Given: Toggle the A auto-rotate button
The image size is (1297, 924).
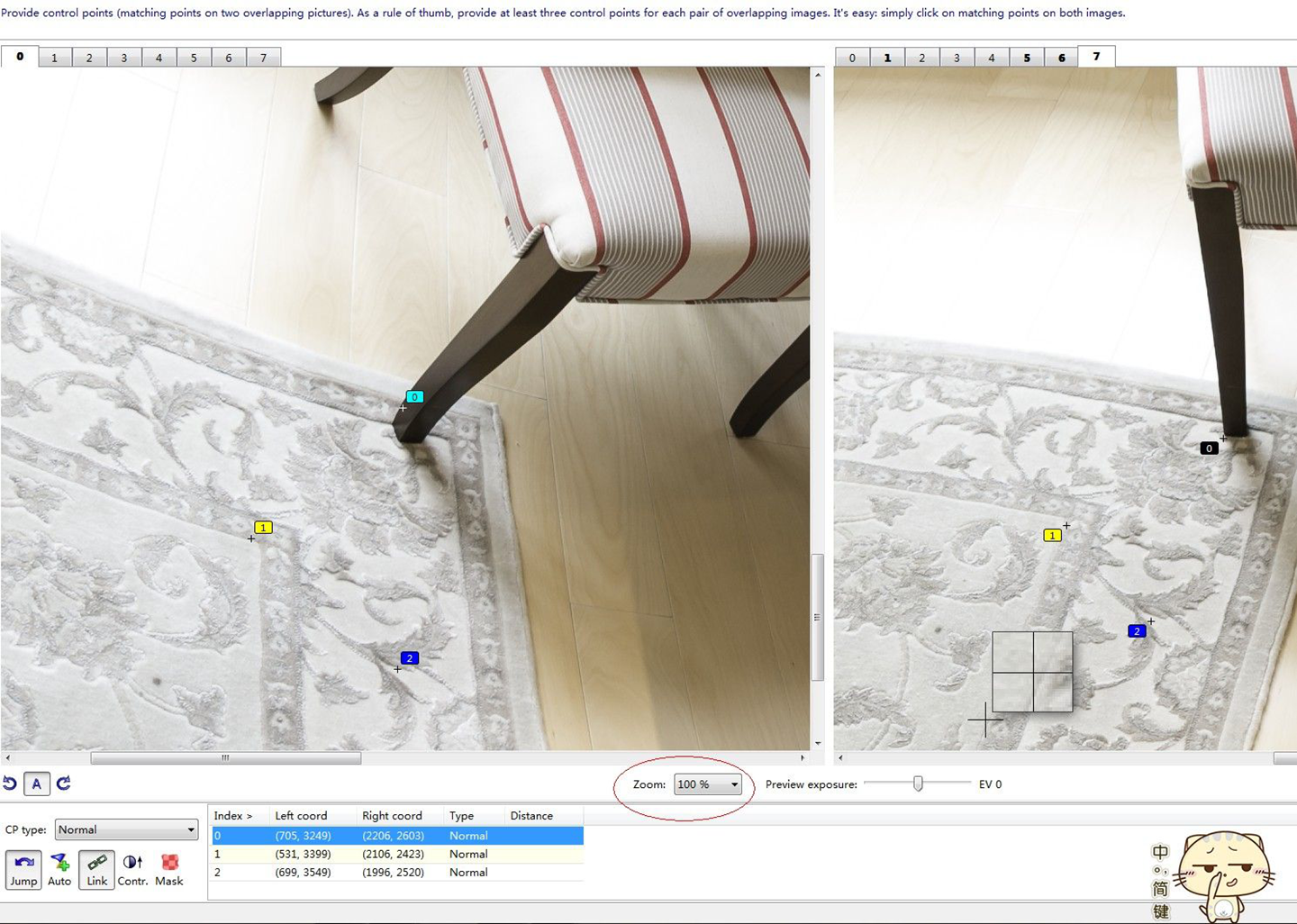Looking at the screenshot, I should coord(36,784).
